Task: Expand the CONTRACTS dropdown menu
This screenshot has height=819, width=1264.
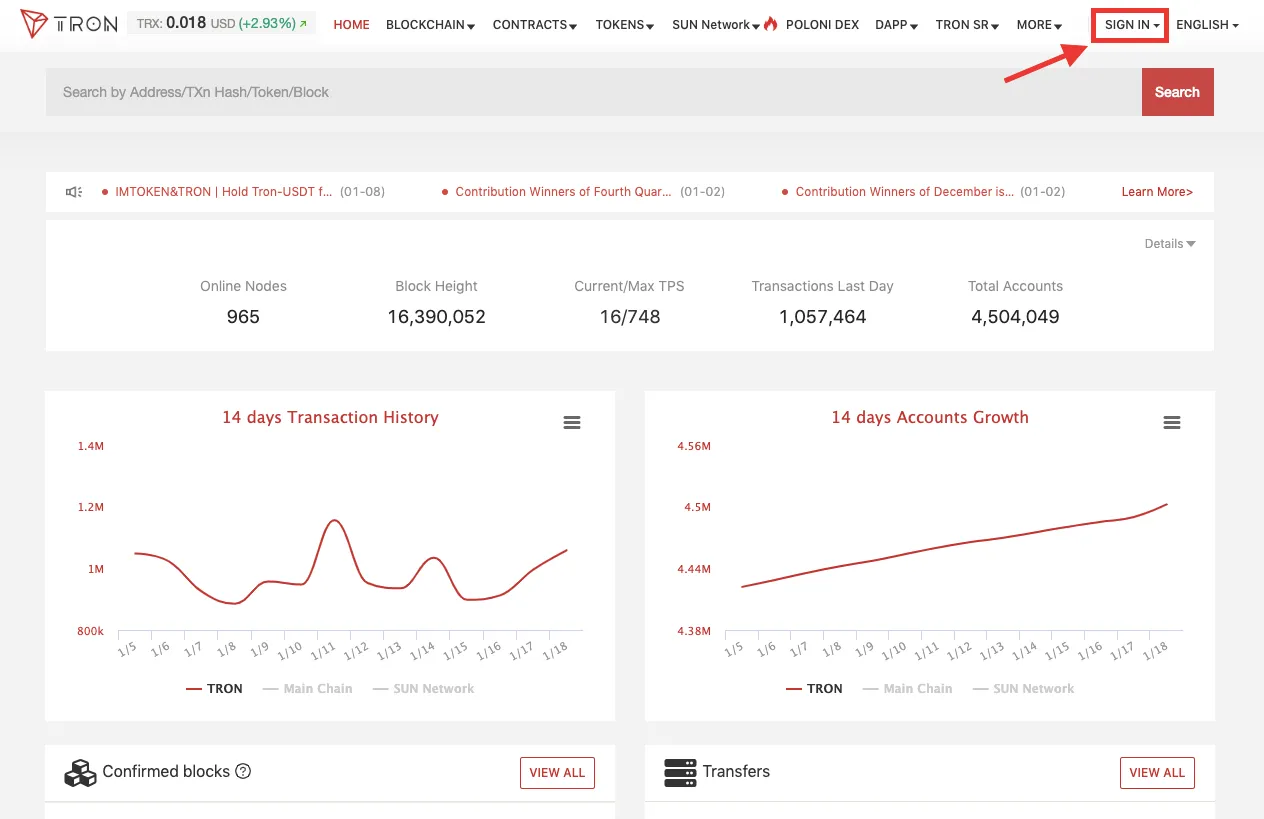Action: (535, 25)
